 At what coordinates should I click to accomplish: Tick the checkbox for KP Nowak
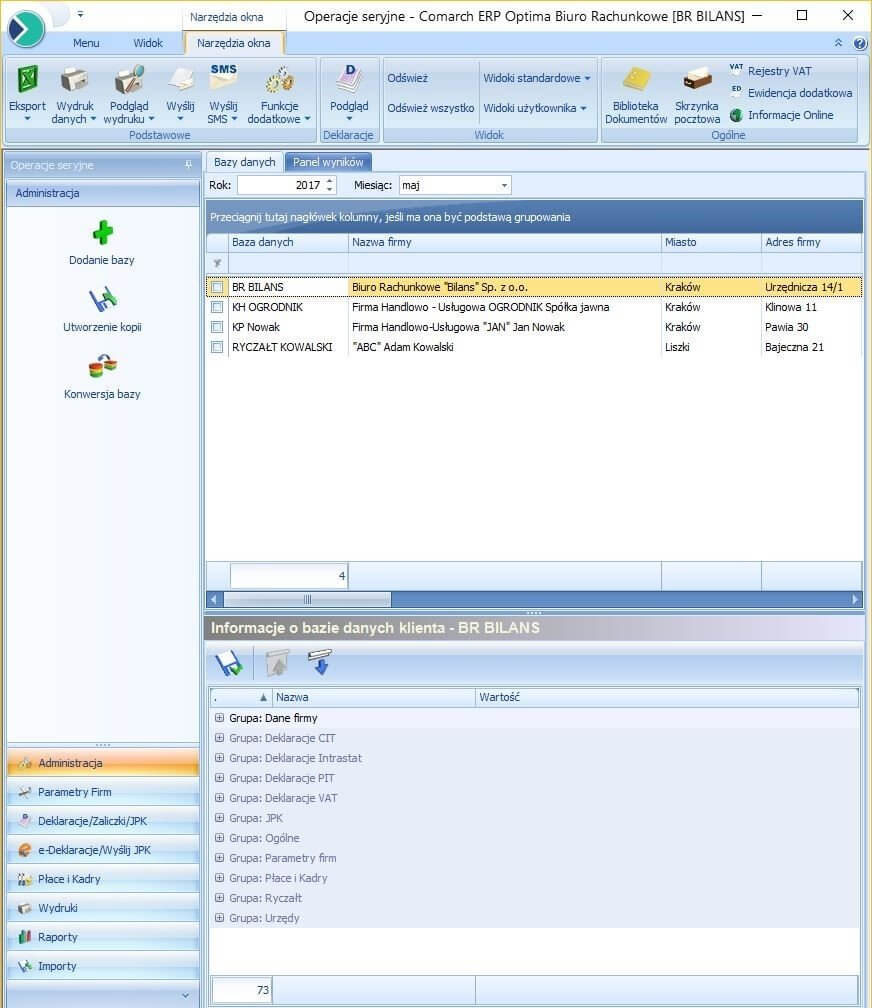pos(217,327)
